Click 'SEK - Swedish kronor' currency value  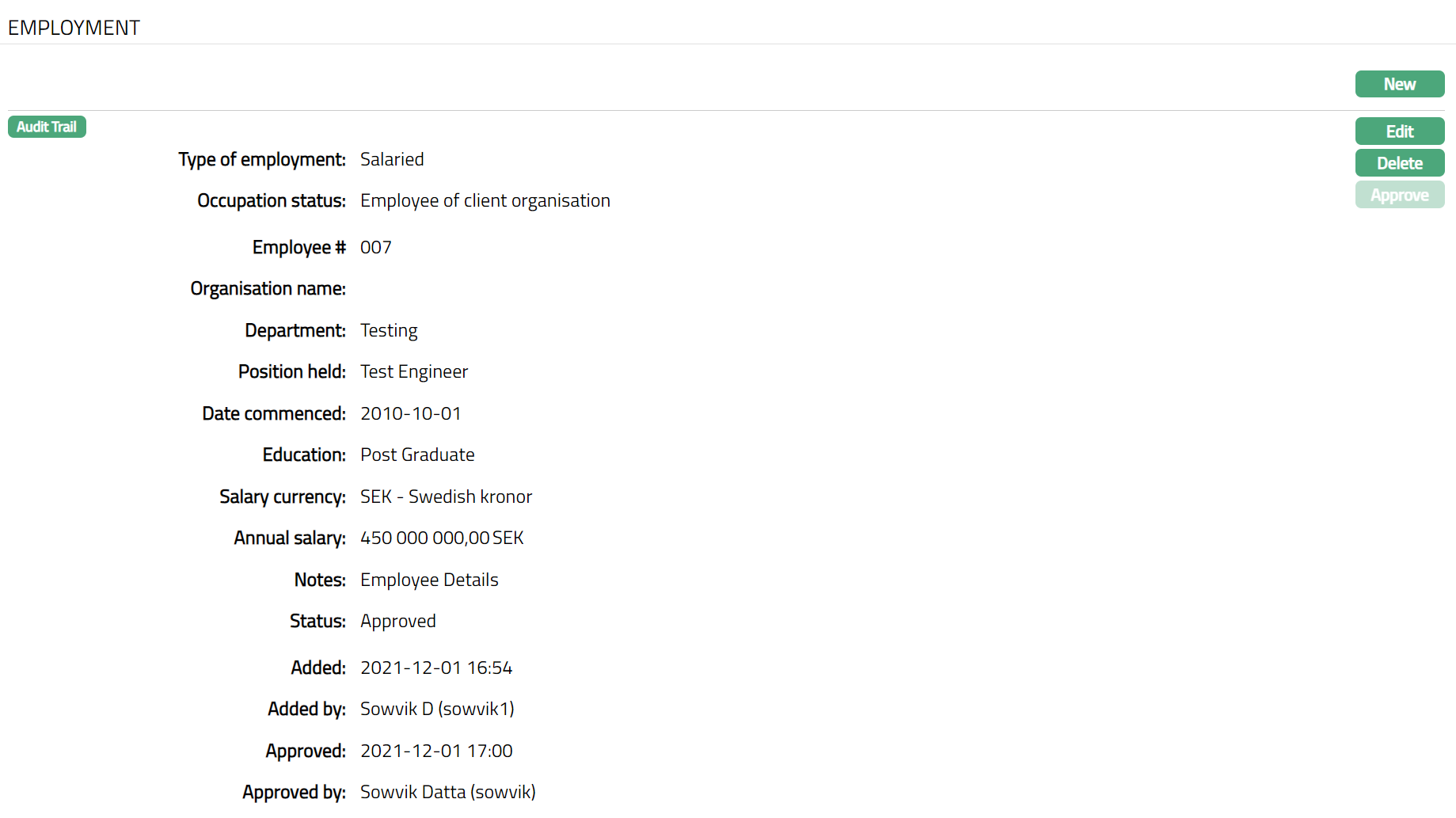[446, 497]
